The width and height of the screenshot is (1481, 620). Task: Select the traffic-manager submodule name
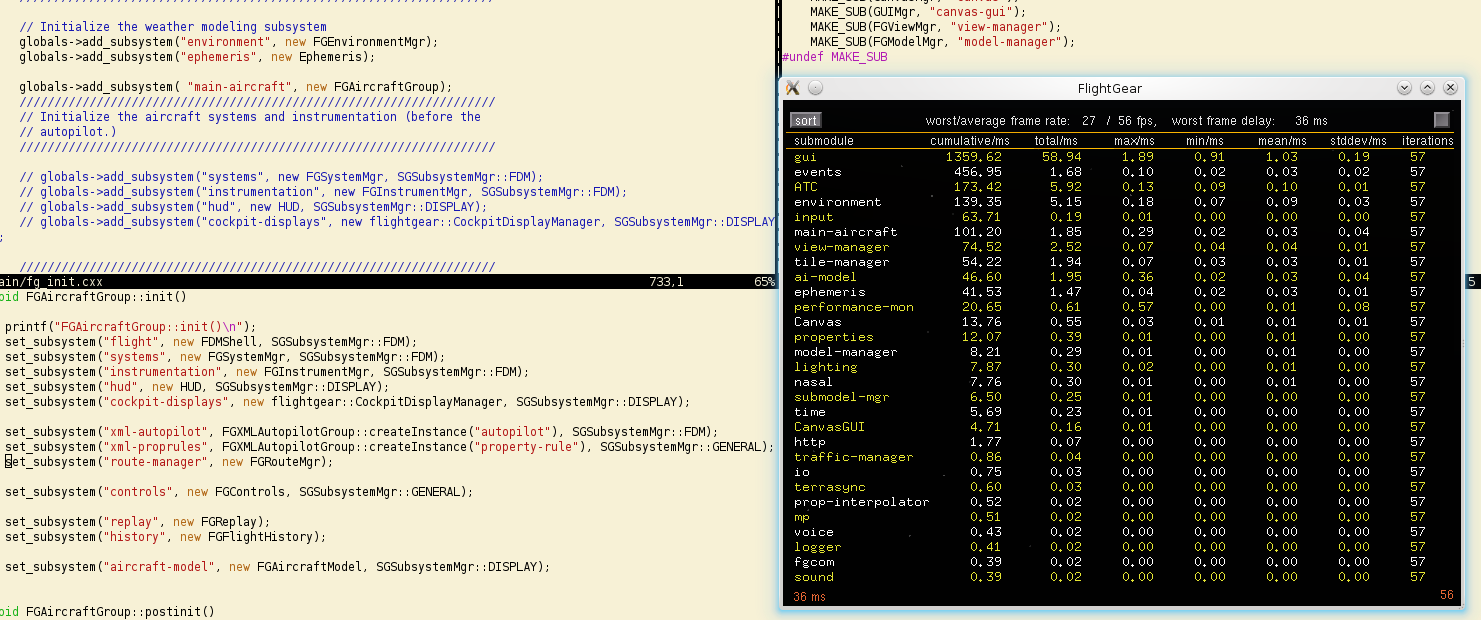(854, 457)
